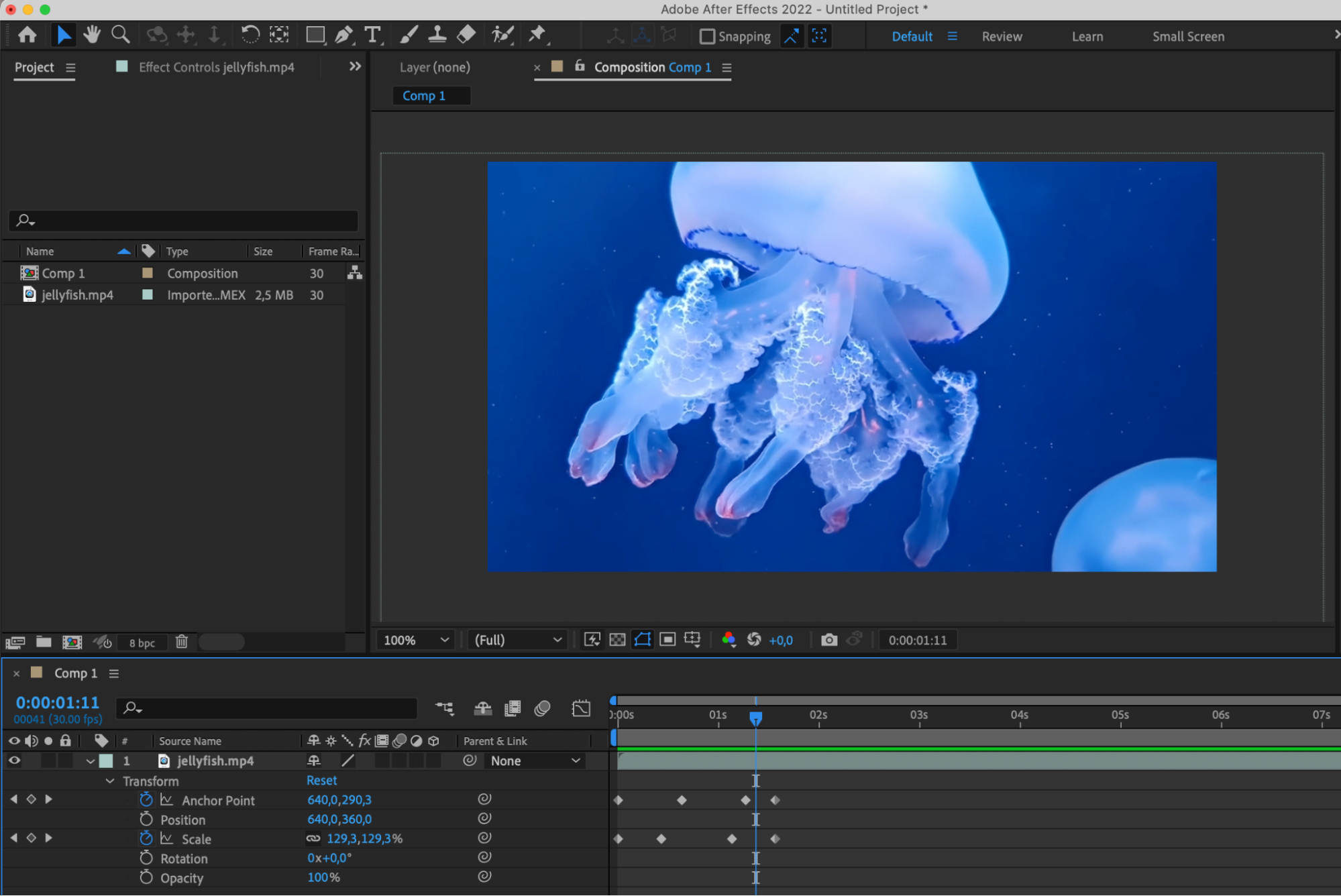Click the Comp 1 breadcrumb button
Image resolution: width=1341 pixels, height=896 pixels.
pyautogui.click(x=424, y=96)
